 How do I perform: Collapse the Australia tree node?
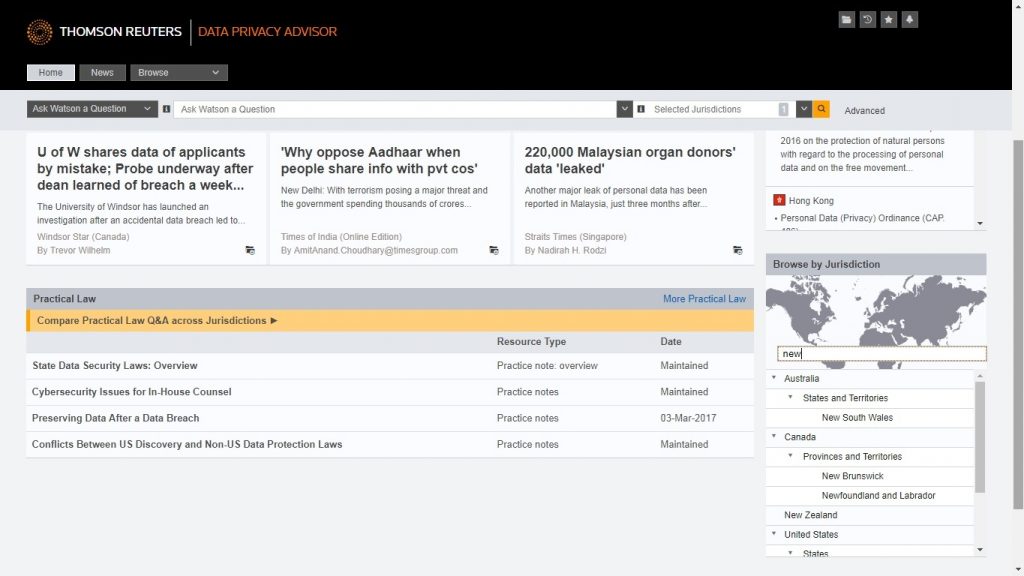tap(774, 377)
